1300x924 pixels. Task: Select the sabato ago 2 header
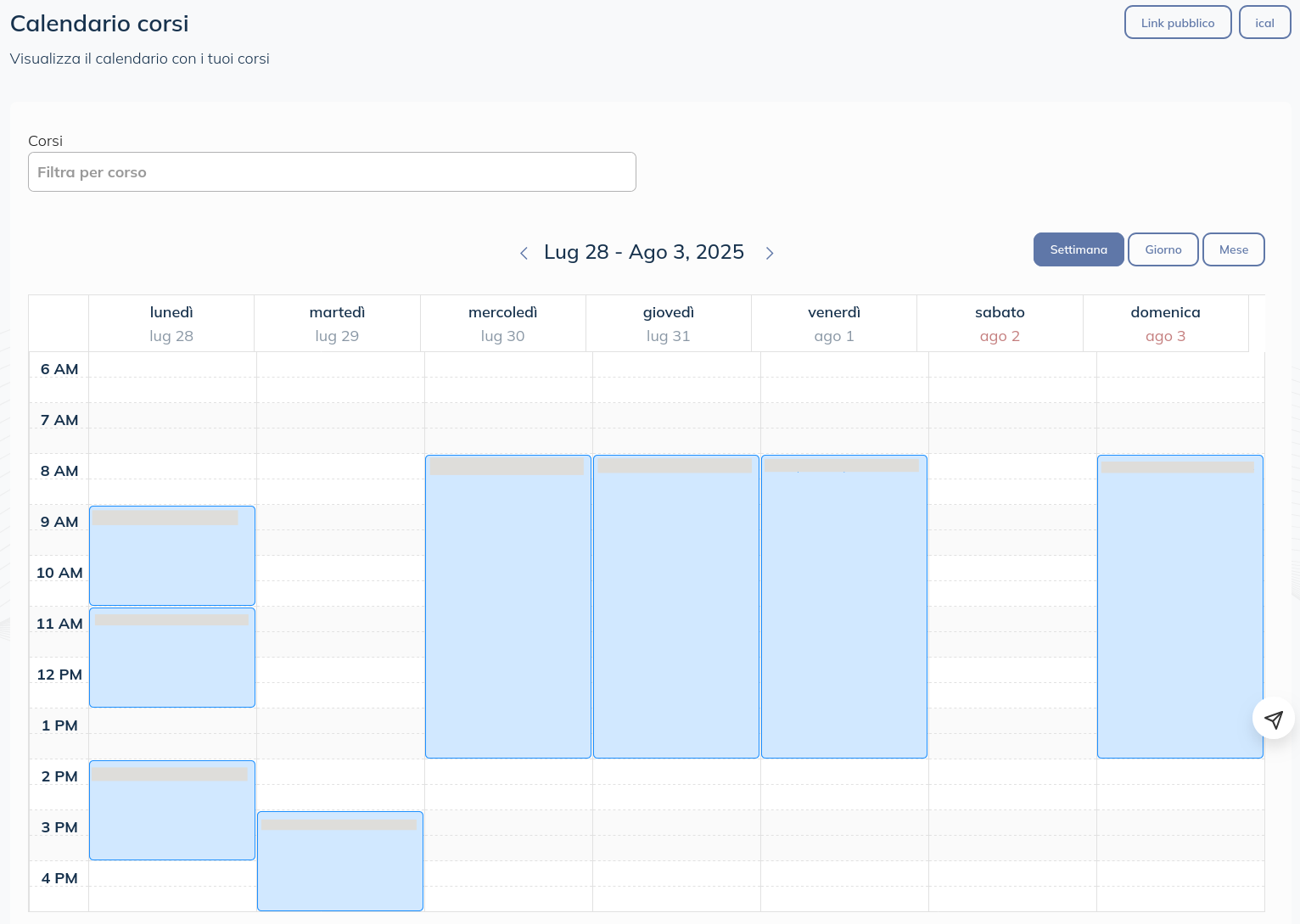(1000, 323)
